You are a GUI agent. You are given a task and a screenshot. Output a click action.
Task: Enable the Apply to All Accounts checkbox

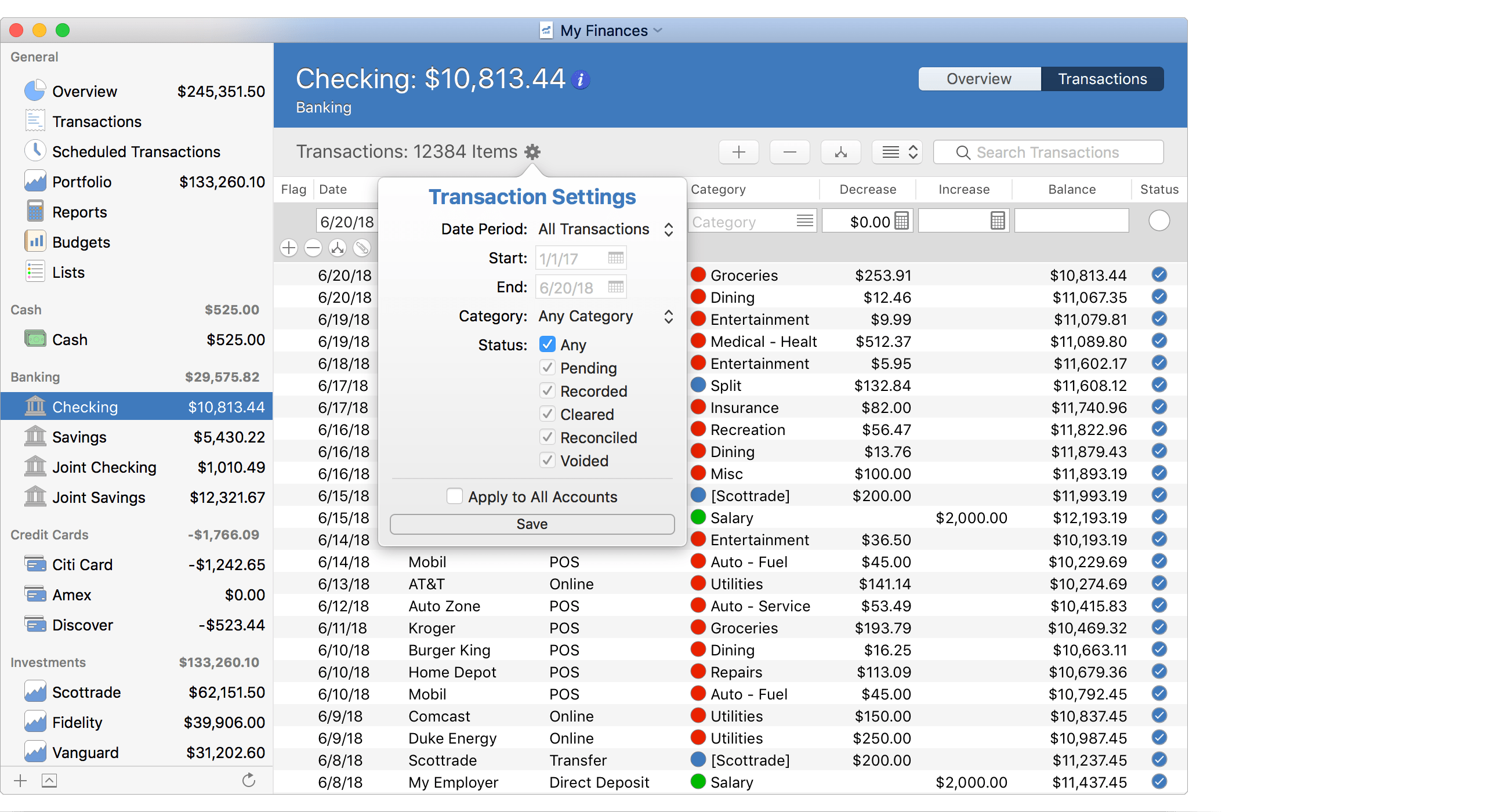tap(455, 496)
